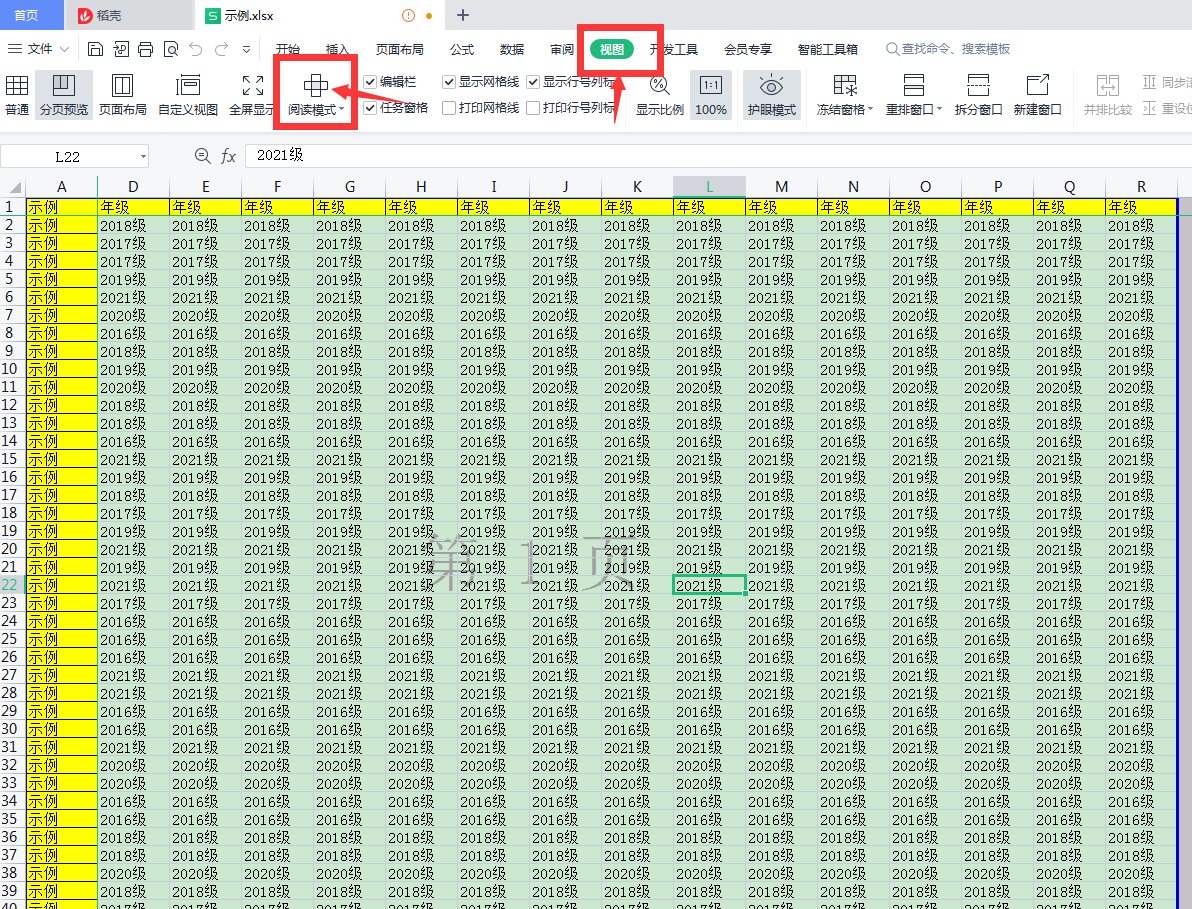1192x909 pixels.
Task: Click the Save icon in quick access toolbar
Action: [x=96, y=49]
